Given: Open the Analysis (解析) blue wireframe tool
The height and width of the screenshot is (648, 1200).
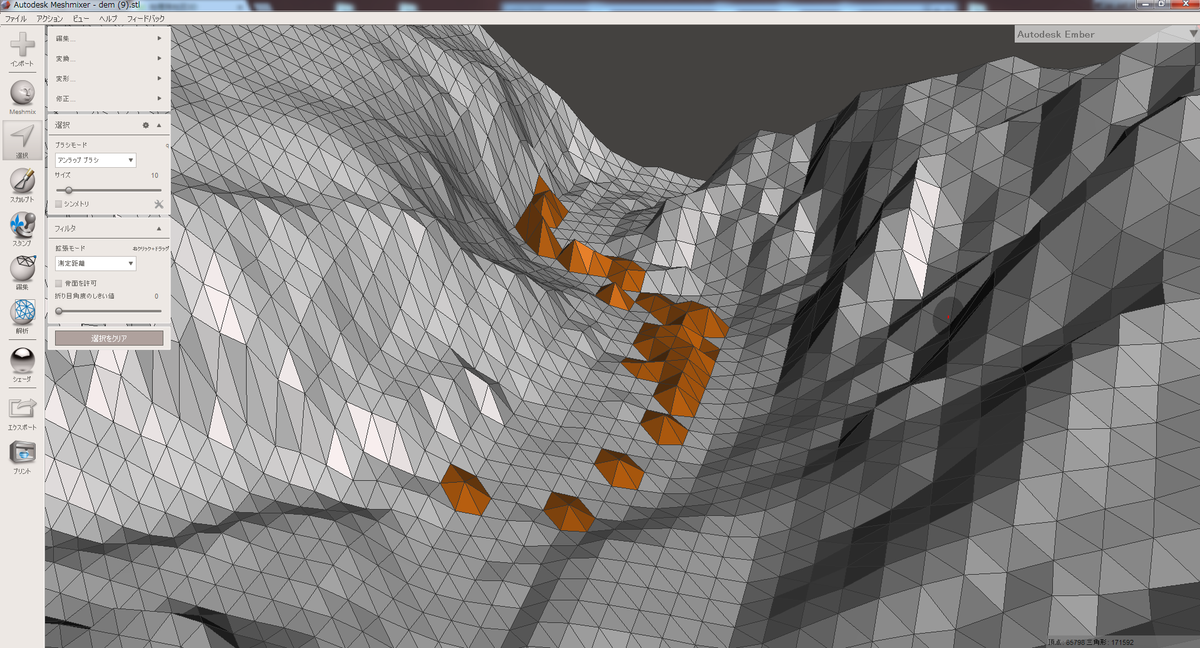Looking at the screenshot, I should click(22, 312).
